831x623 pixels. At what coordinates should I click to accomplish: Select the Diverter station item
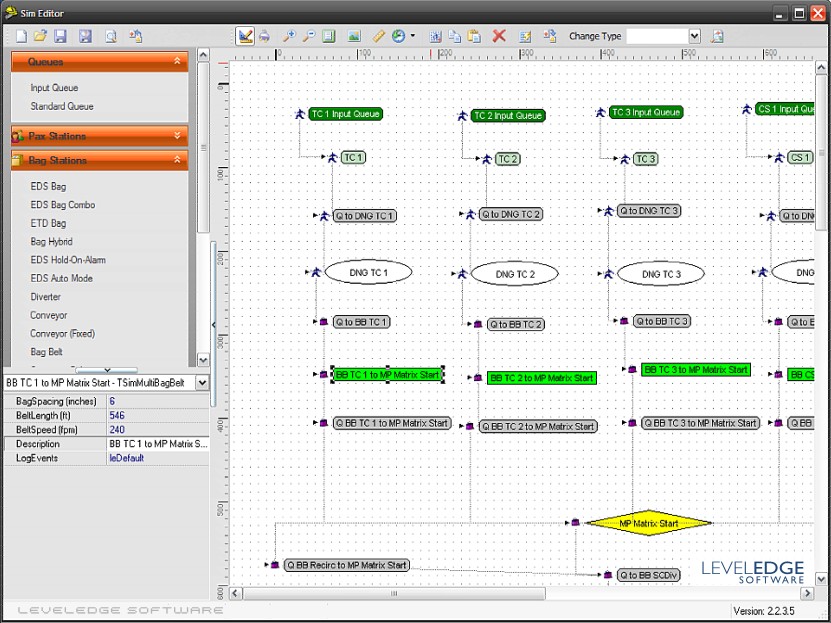tap(45, 297)
